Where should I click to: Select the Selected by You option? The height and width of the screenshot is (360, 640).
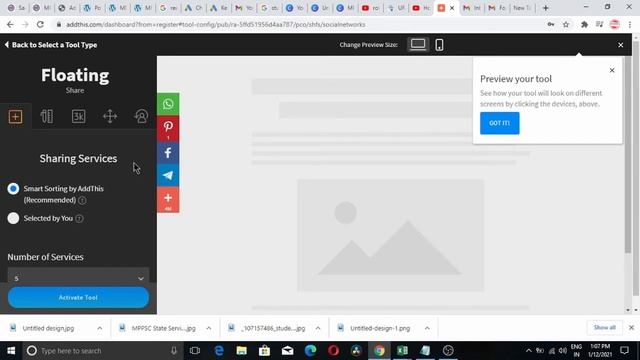pyautogui.click(x=13, y=218)
